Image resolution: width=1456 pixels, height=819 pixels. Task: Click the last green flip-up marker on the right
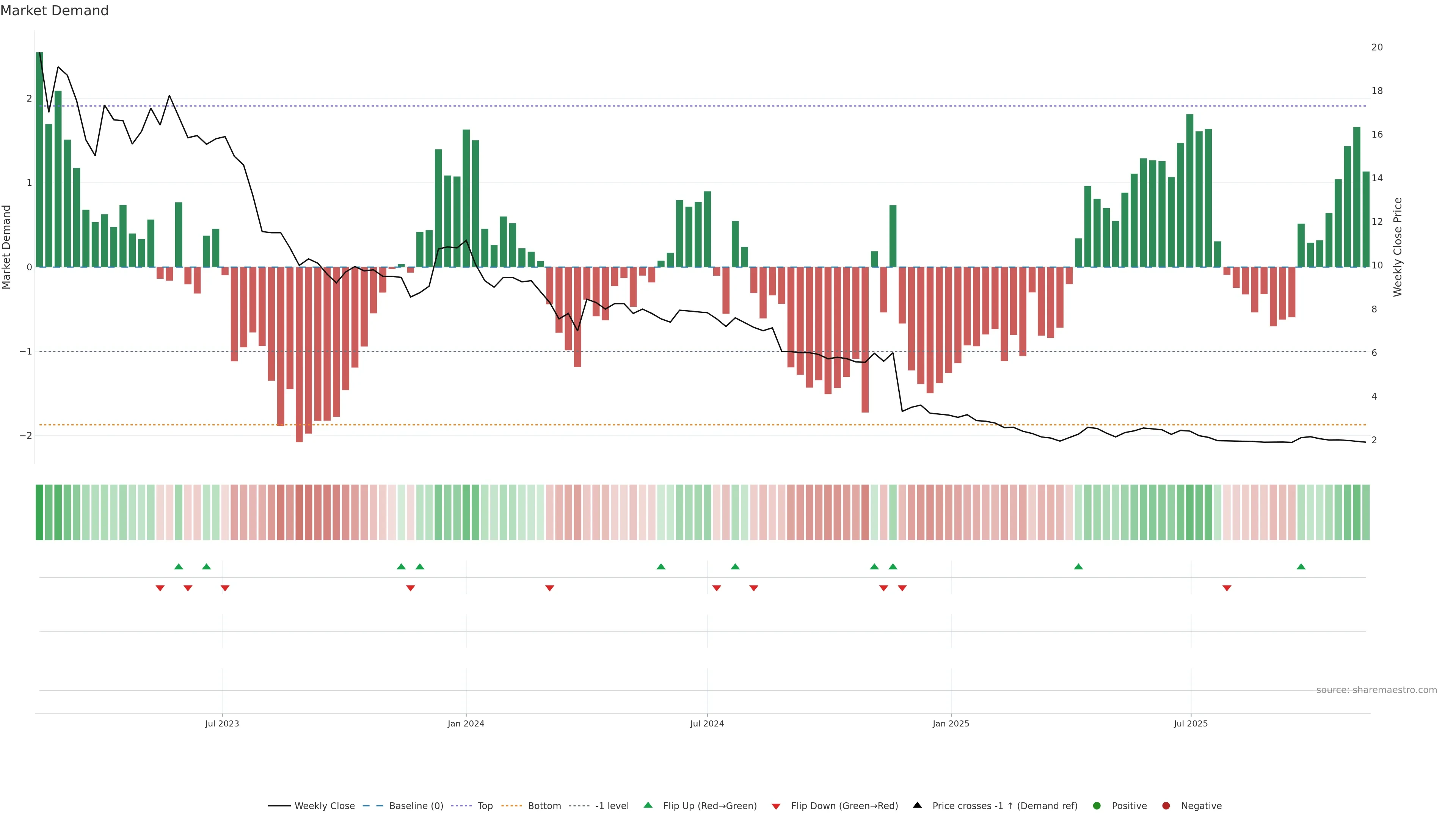click(1301, 566)
